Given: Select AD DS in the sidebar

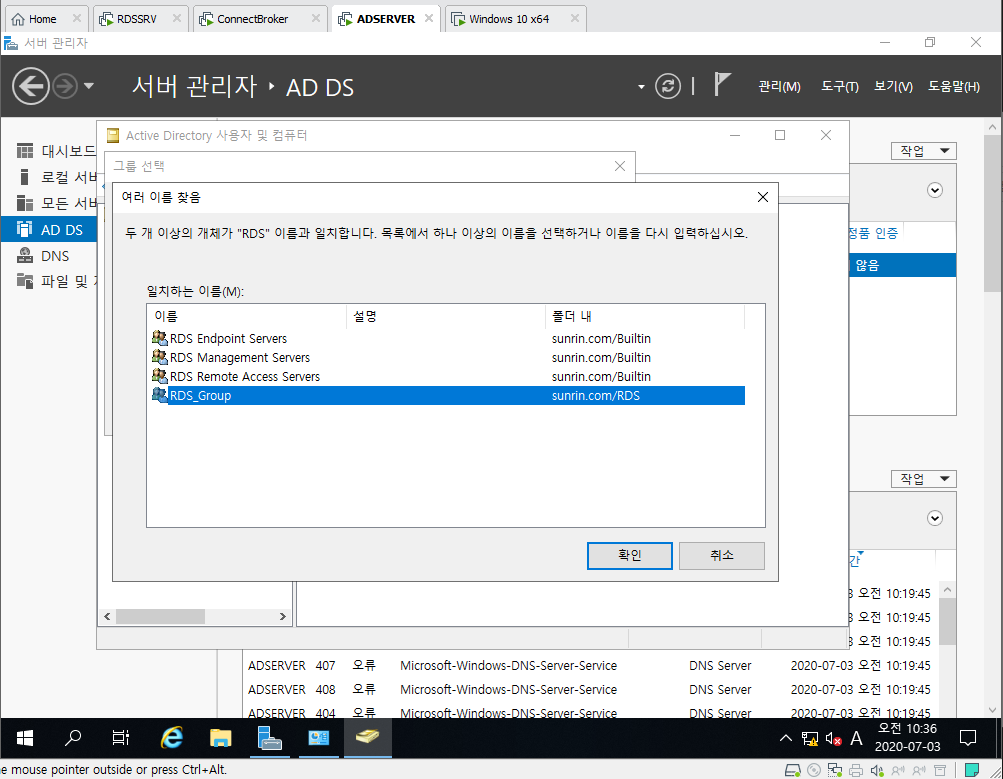Looking at the screenshot, I should (49, 230).
